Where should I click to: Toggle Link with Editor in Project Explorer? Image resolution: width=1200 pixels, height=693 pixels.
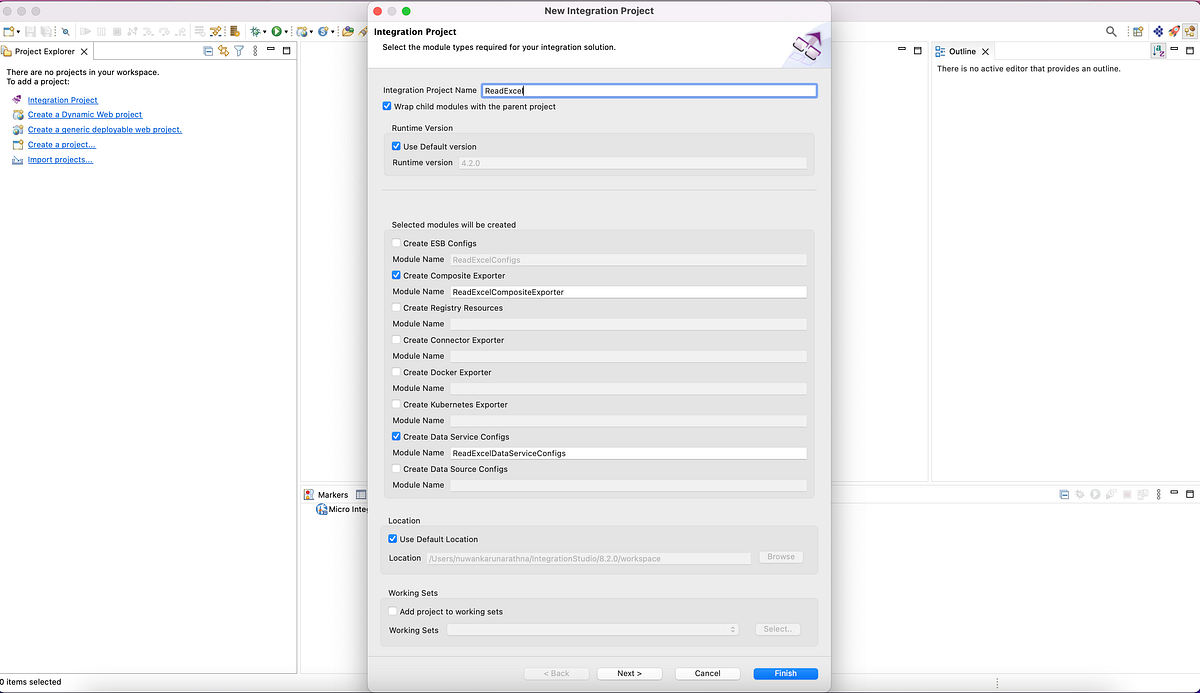[x=223, y=51]
